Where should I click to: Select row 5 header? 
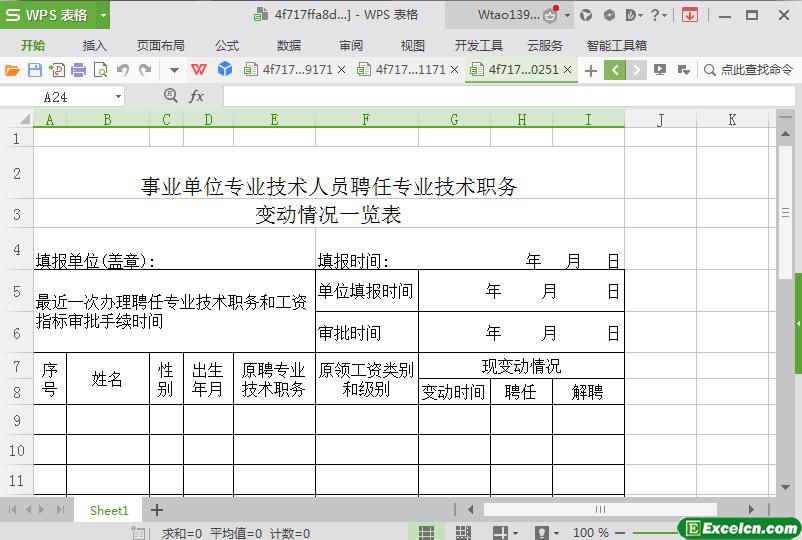[16, 291]
